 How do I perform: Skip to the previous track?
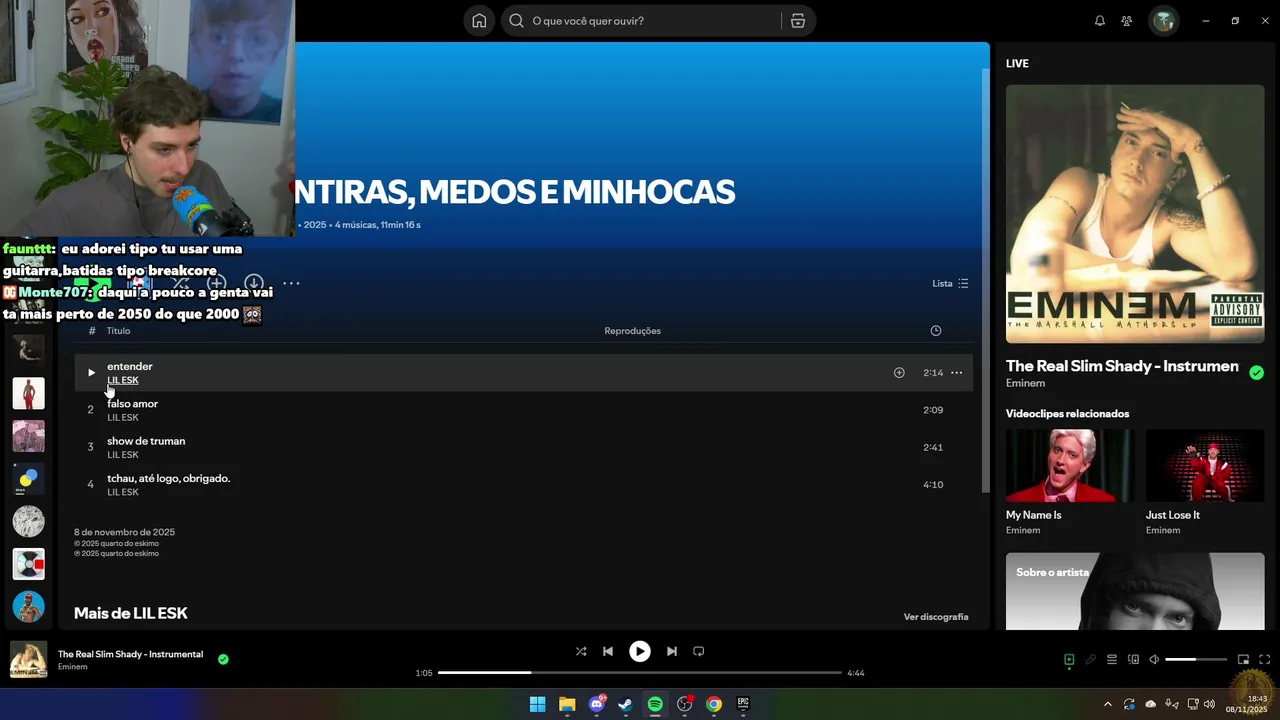click(608, 651)
